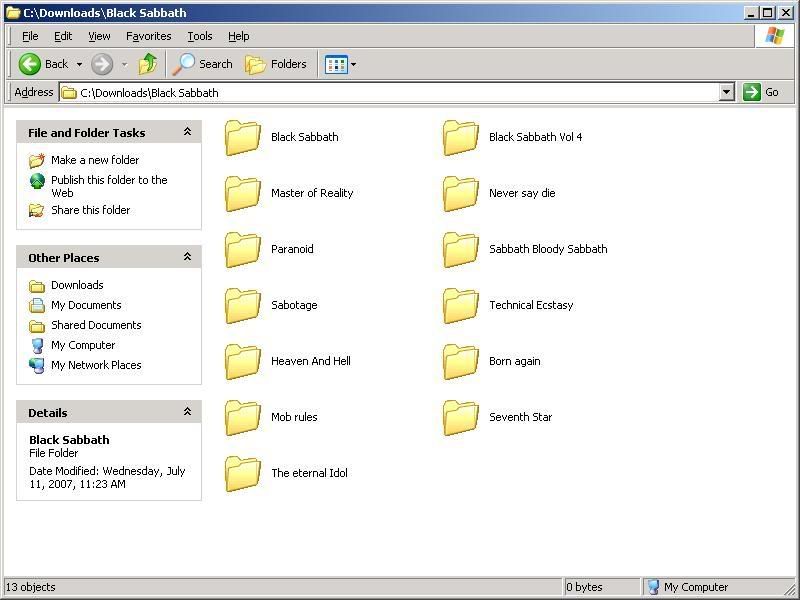Screen dimensions: 800x600
Task: Open the Favorites menu
Action: point(148,36)
